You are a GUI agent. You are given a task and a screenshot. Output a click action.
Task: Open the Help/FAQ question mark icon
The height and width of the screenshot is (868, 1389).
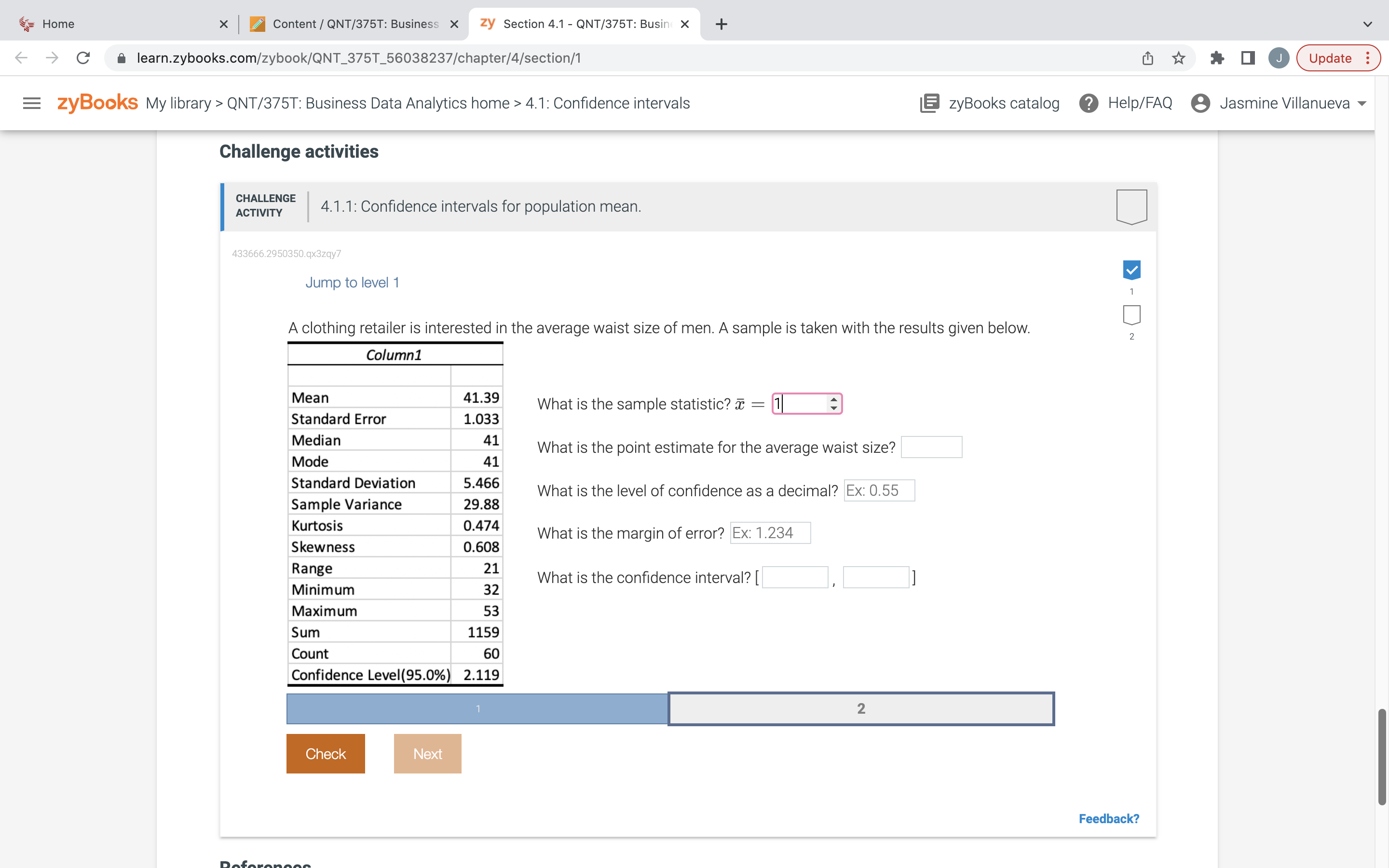pos(1088,103)
